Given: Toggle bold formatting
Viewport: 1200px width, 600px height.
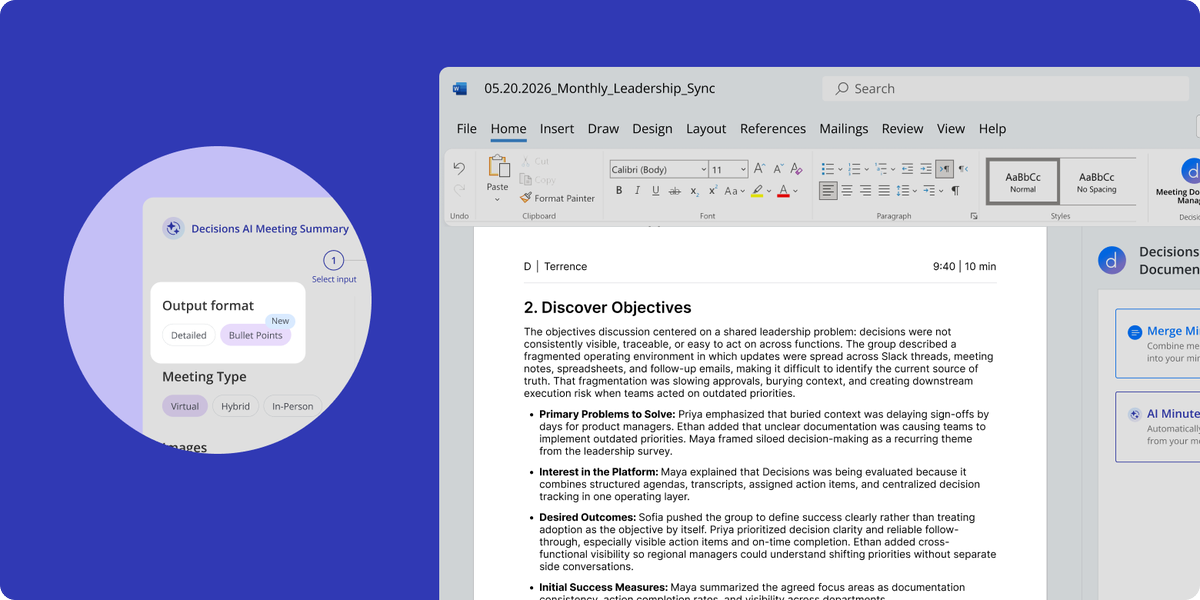Looking at the screenshot, I should 619,190.
